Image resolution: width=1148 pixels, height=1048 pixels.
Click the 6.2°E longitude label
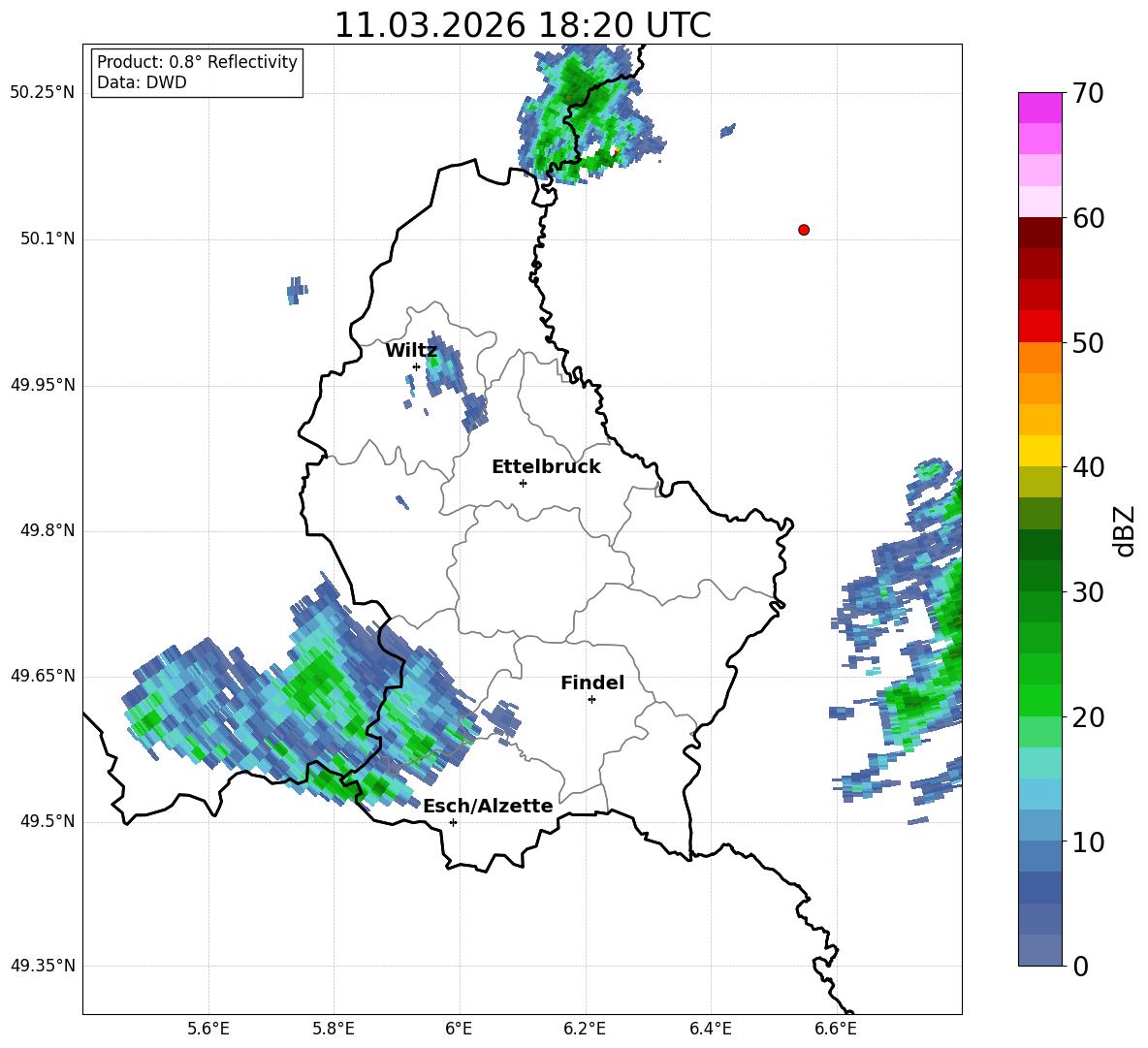point(585,1029)
